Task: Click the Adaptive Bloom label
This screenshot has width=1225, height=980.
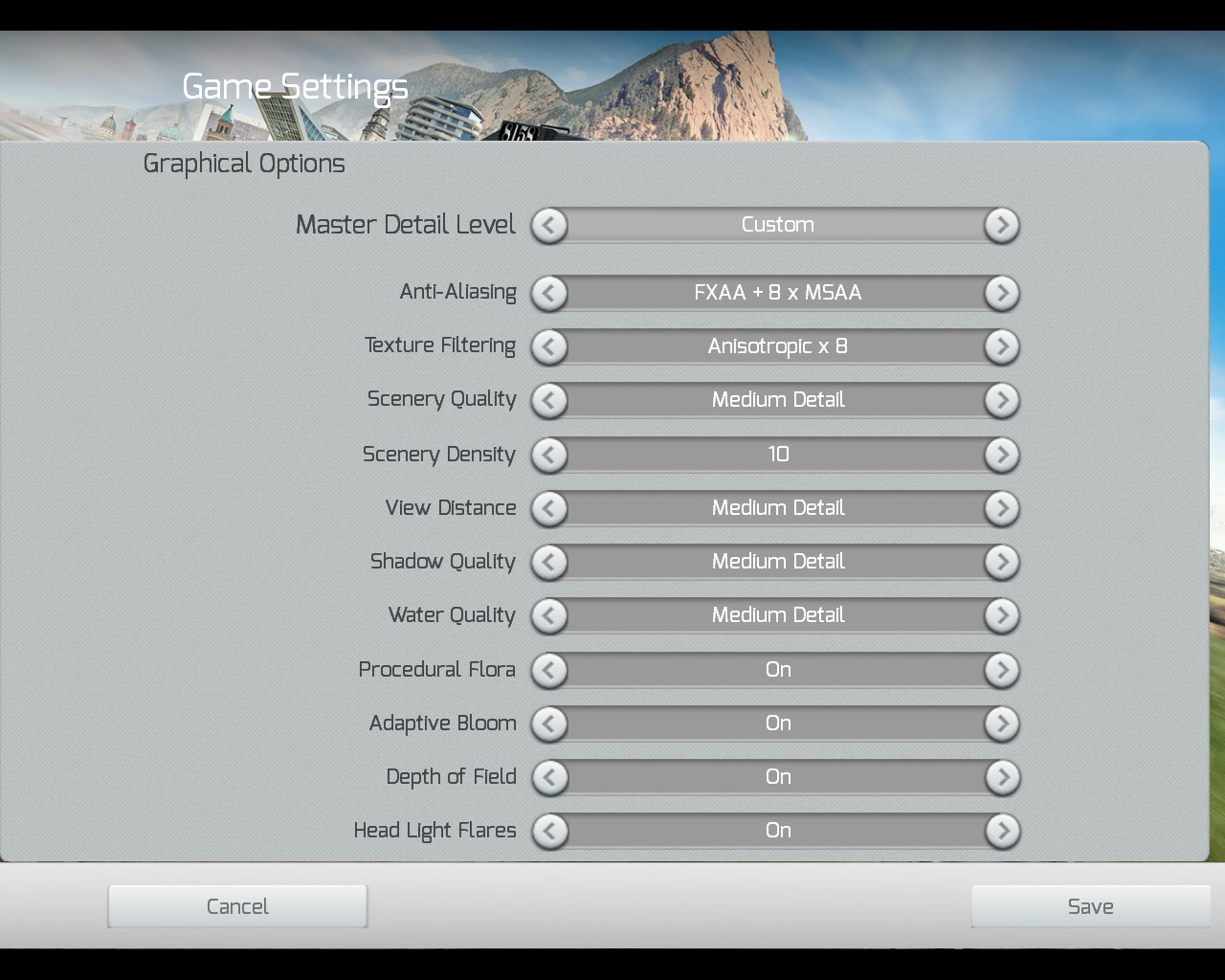Action: [443, 724]
